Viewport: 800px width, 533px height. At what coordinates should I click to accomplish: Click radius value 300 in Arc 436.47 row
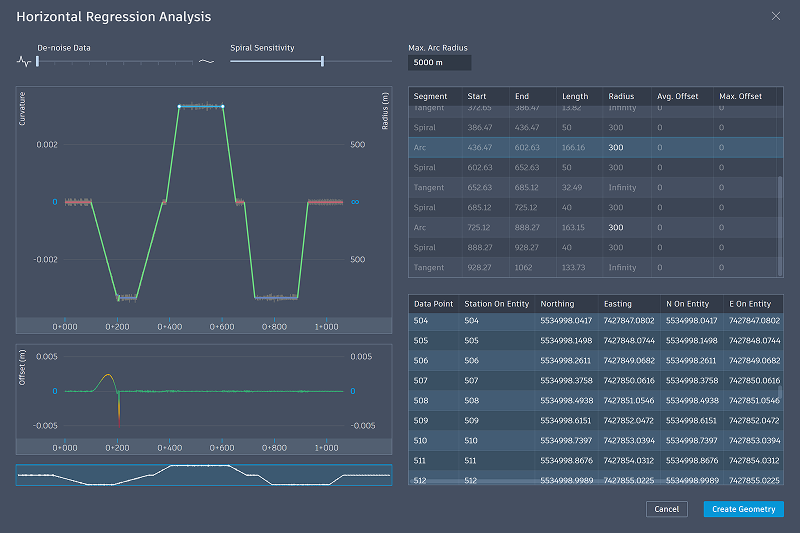[x=615, y=147]
